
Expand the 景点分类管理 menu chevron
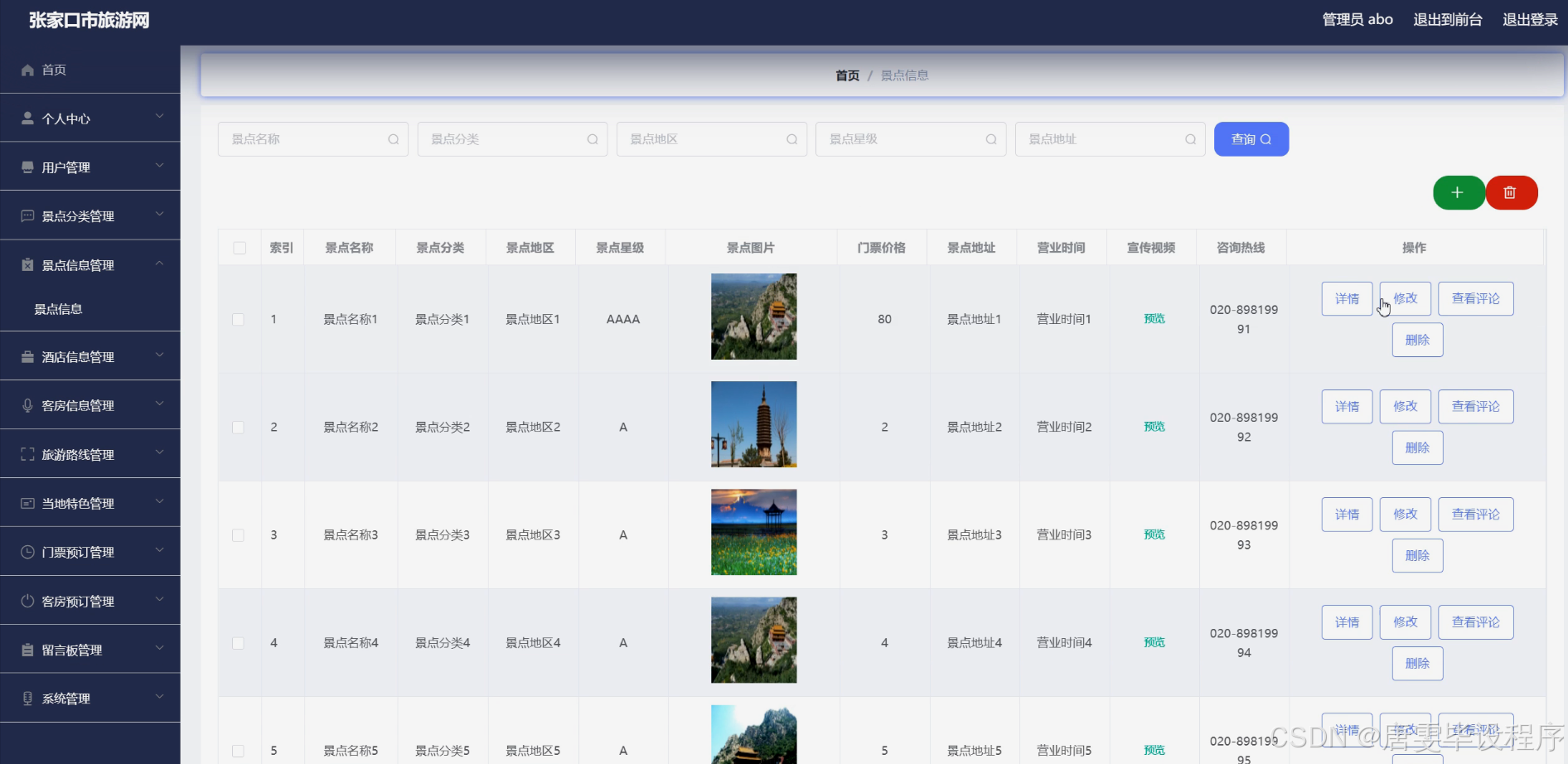click(159, 214)
